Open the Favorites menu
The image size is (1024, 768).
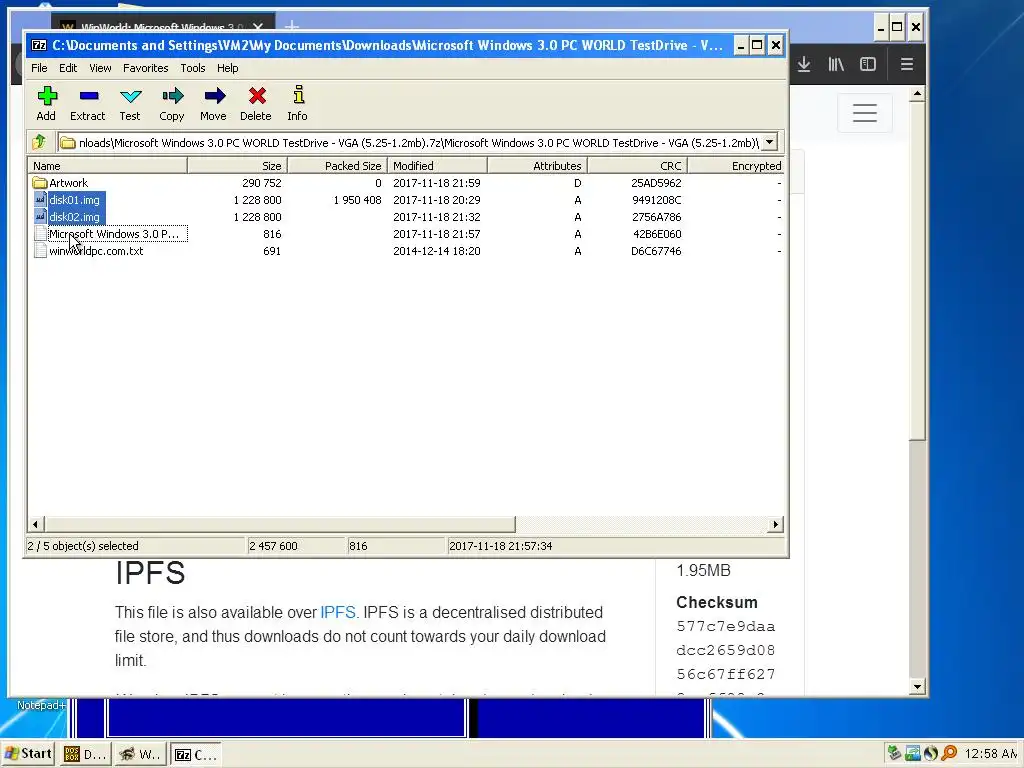pos(146,68)
